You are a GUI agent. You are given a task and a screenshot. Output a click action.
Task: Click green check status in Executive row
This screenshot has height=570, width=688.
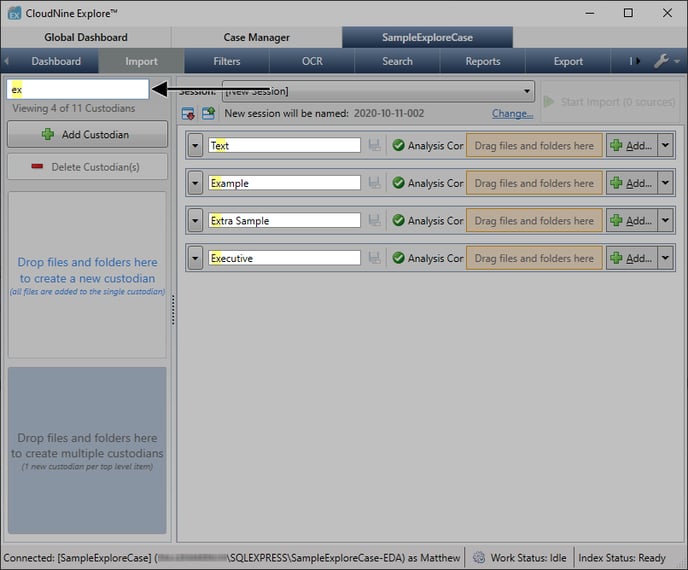tap(398, 258)
